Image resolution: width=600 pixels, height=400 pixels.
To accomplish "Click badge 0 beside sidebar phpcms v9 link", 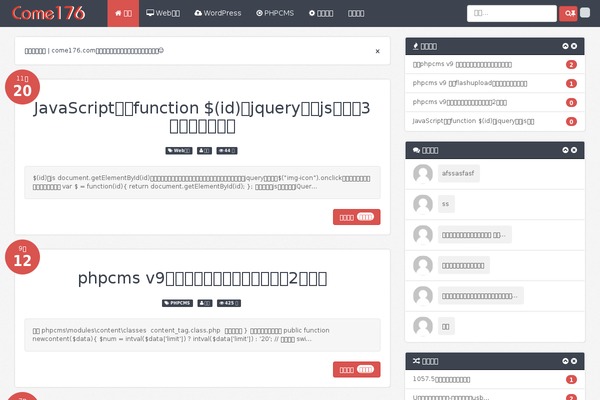I will pyautogui.click(x=571, y=103).
